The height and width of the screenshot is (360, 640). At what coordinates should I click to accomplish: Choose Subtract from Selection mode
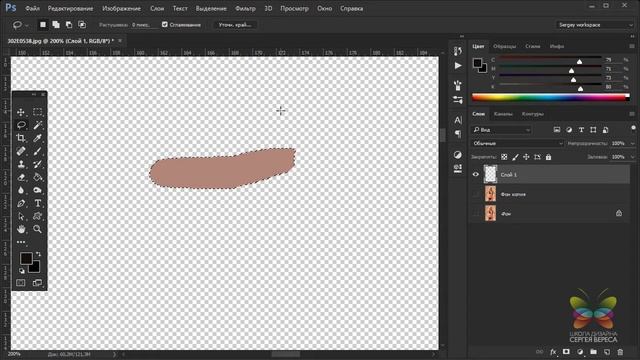pos(69,25)
